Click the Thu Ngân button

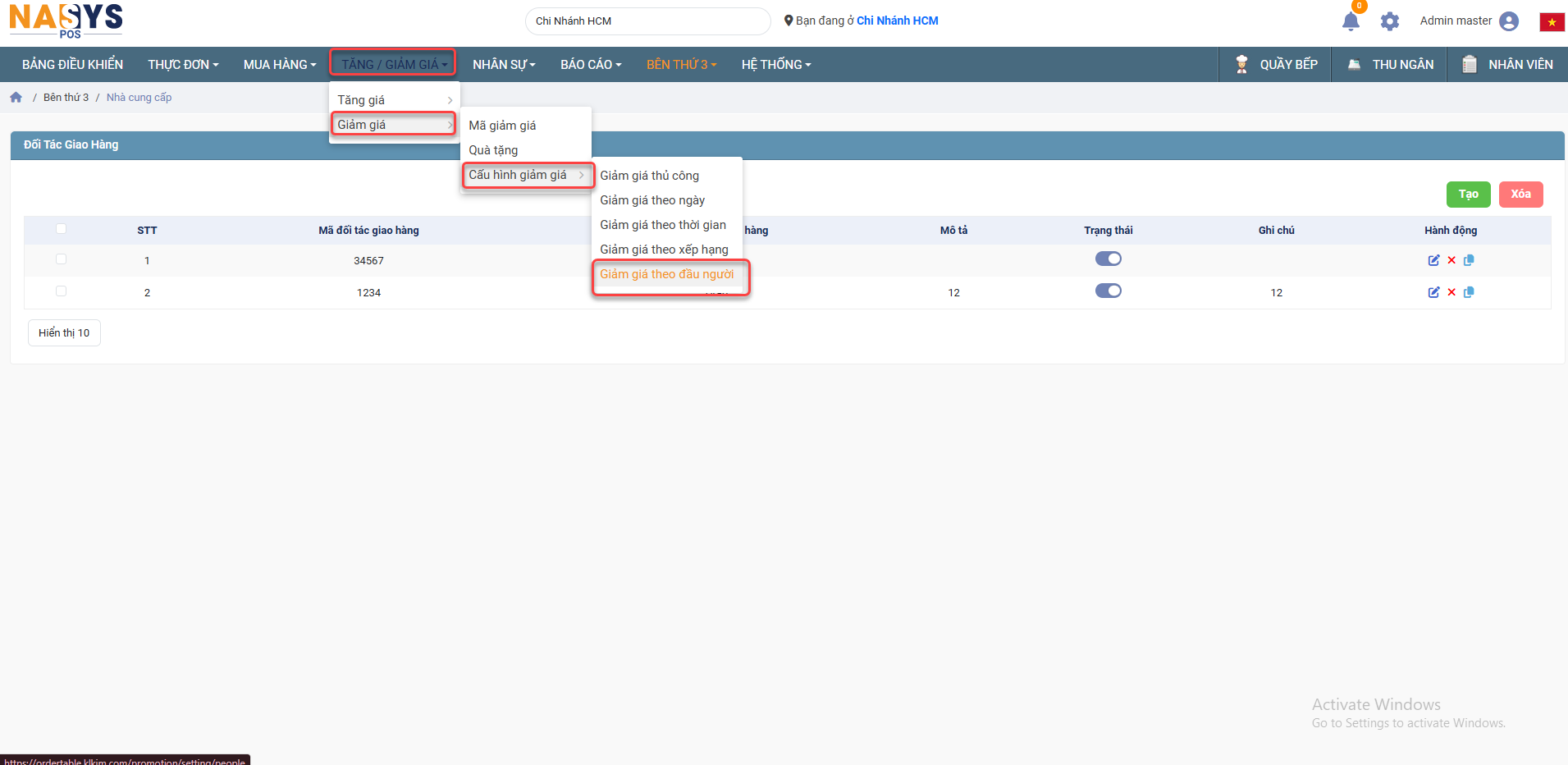pos(1391,64)
